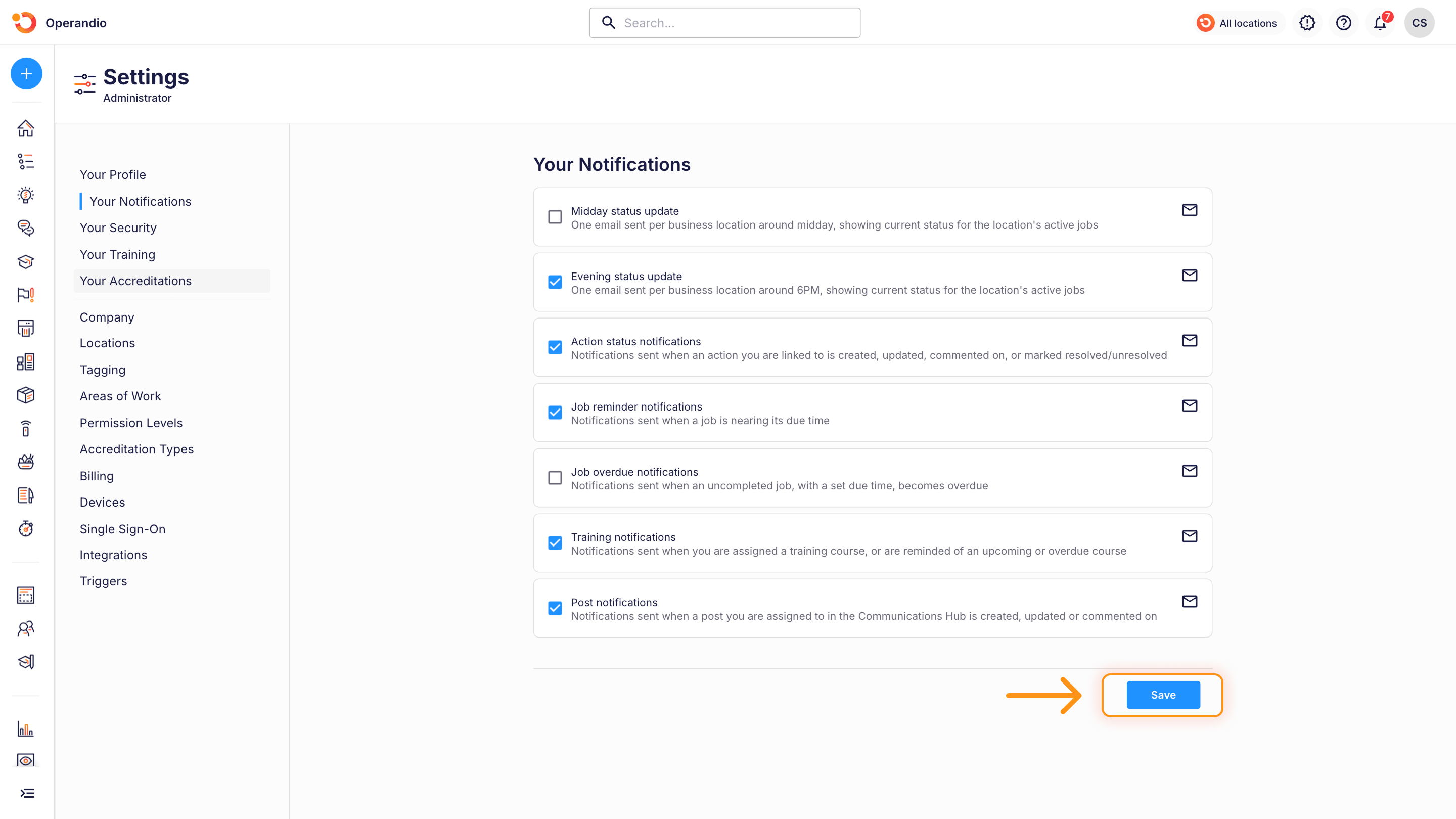This screenshot has height=819, width=1456.
Task: Expand the sidebar with the menu icon
Action: pyautogui.click(x=27, y=794)
